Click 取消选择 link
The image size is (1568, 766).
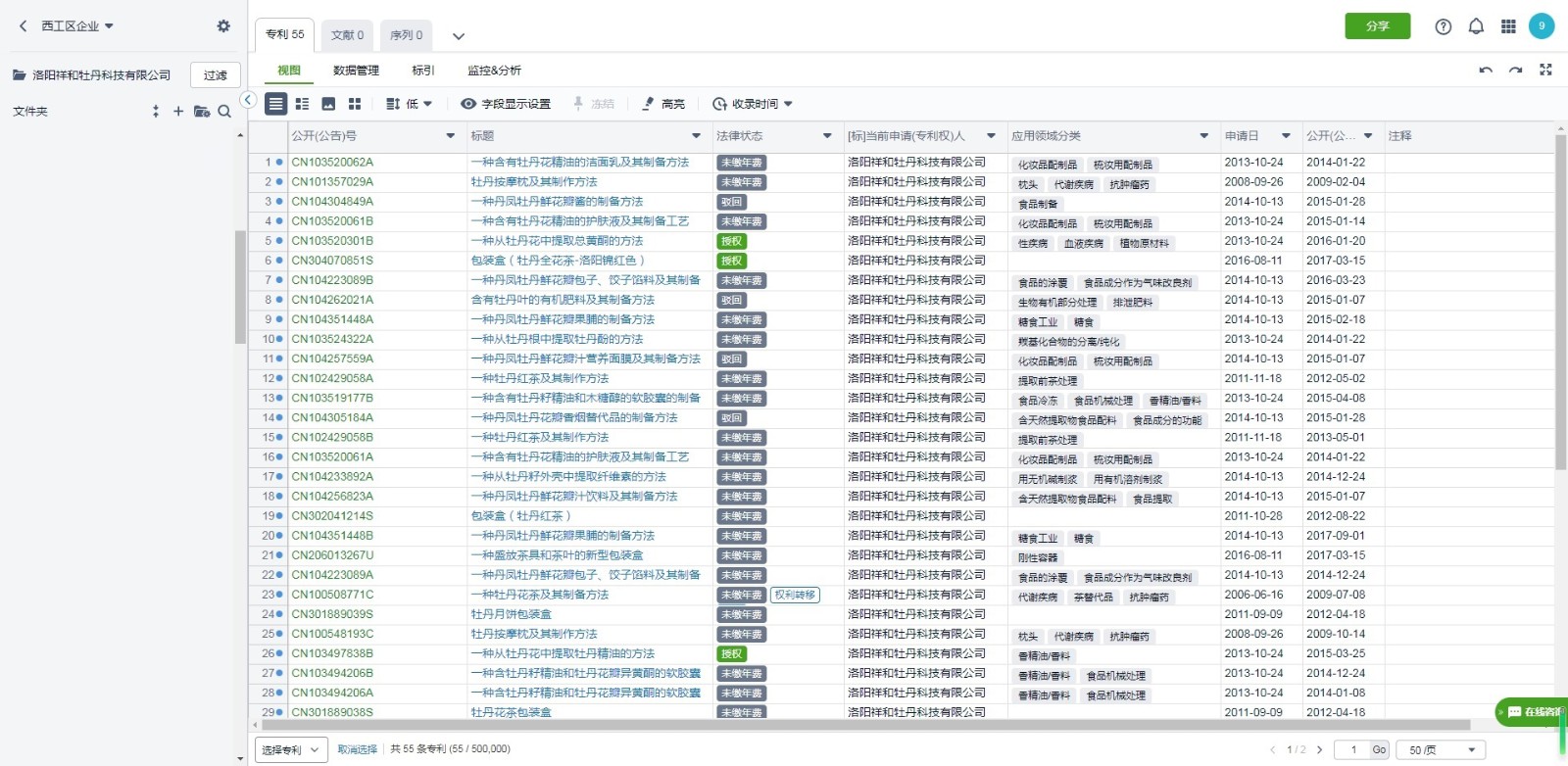tap(357, 749)
